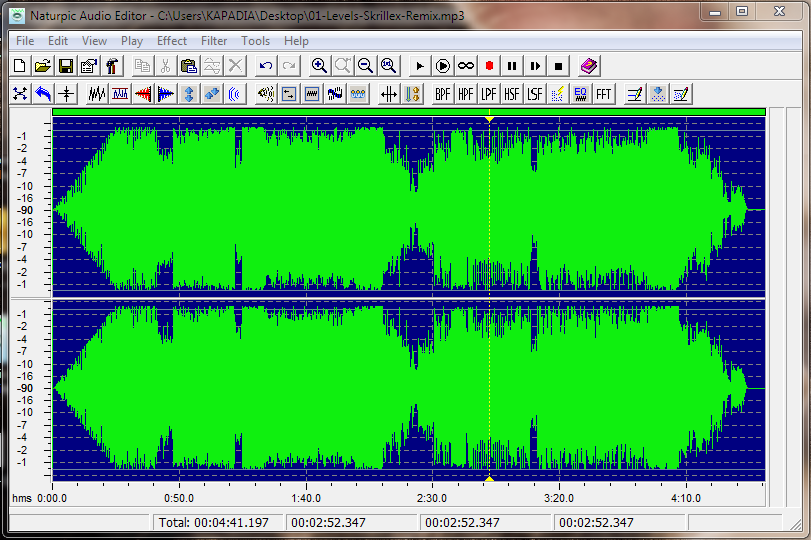811x540 pixels.
Task: Open help with the purple book icon
Action: tap(588, 66)
